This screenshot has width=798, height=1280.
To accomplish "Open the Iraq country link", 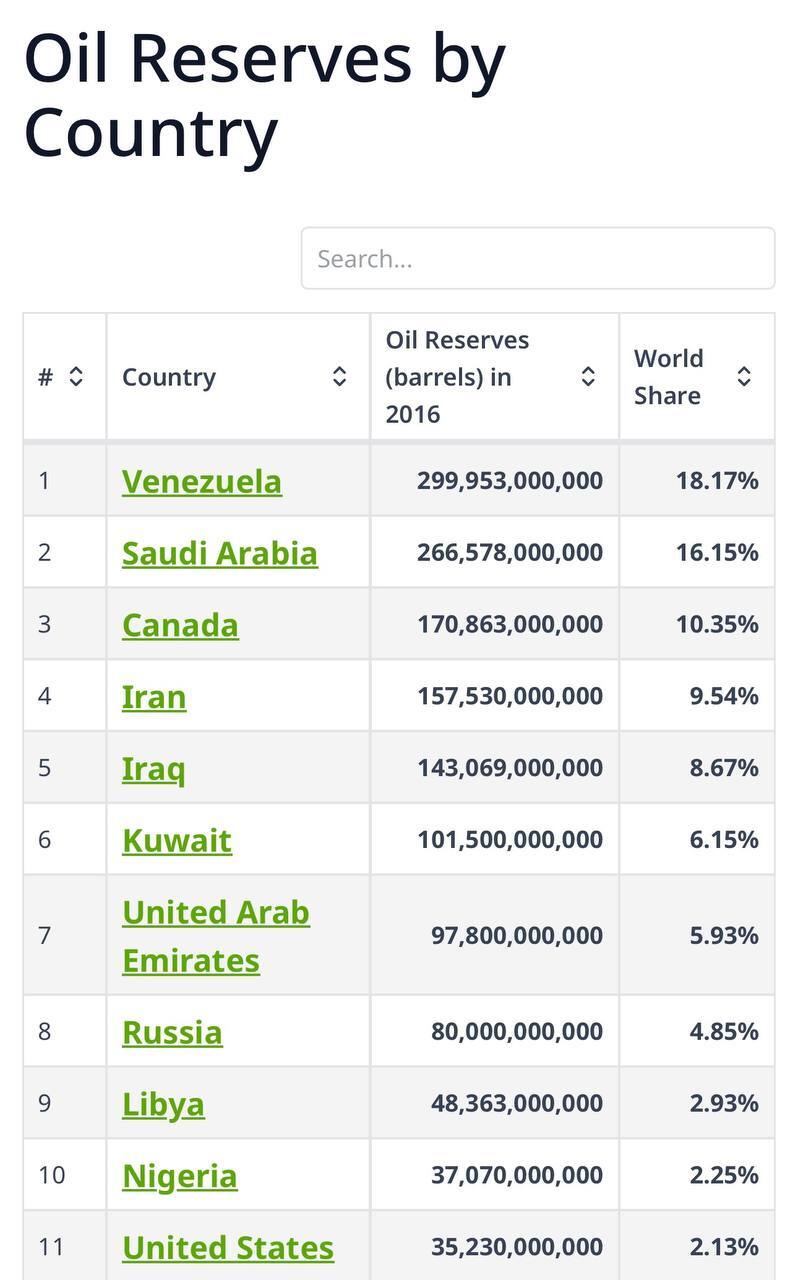I will (153, 769).
